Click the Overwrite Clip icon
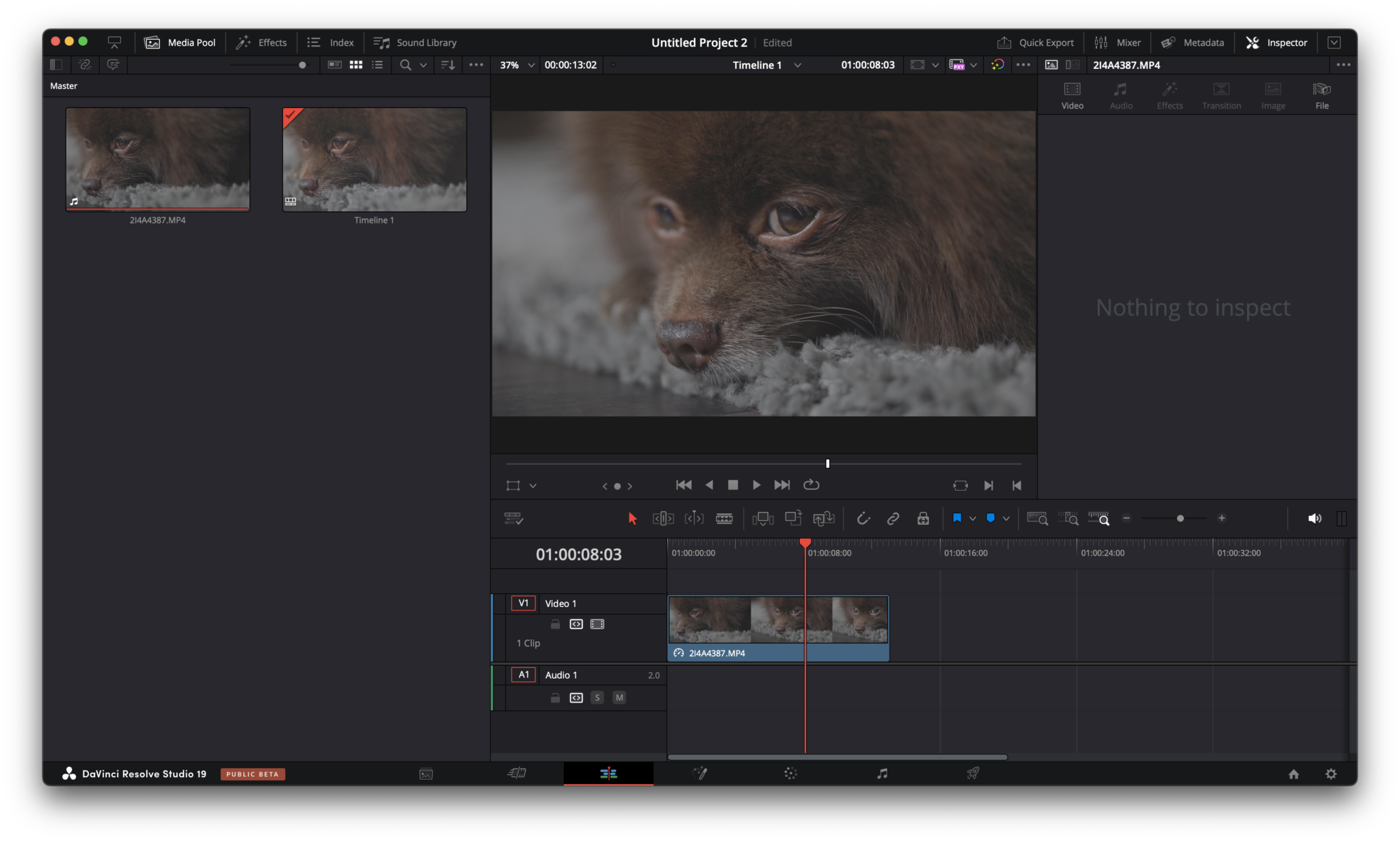Image resolution: width=1400 pixels, height=842 pixels. tap(793, 519)
